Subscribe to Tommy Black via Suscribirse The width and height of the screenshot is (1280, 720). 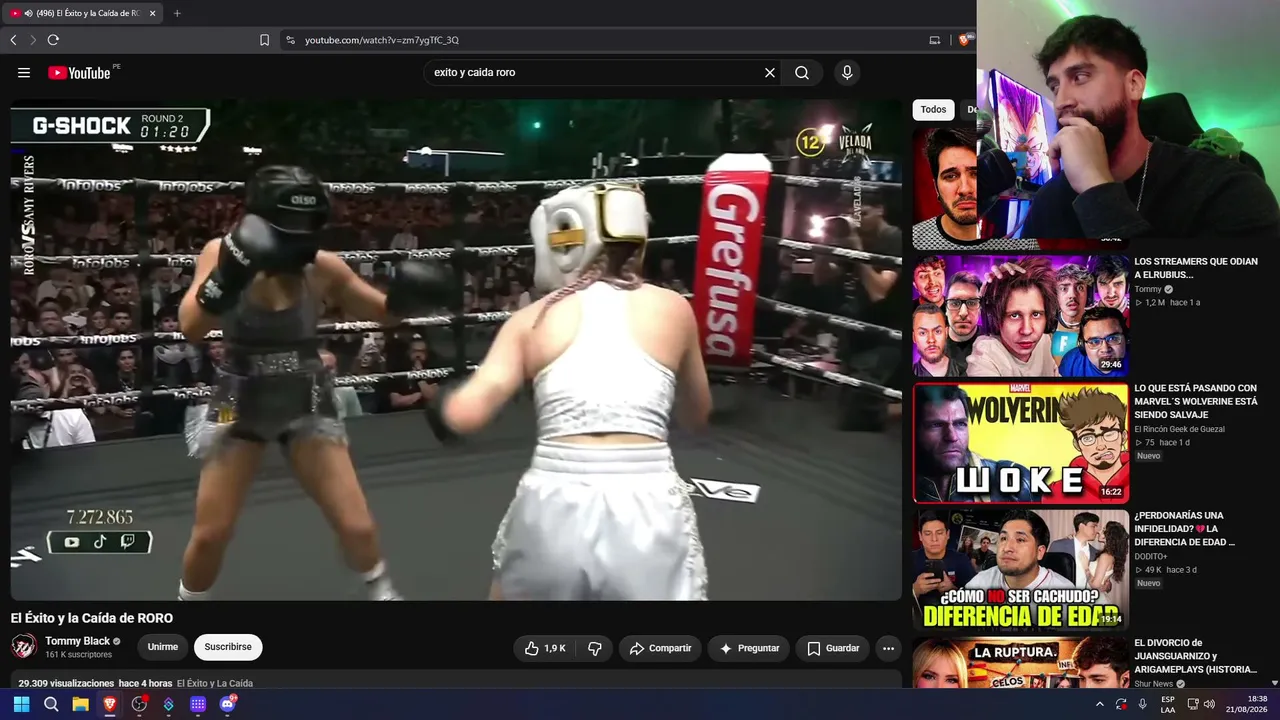[x=228, y=647]
